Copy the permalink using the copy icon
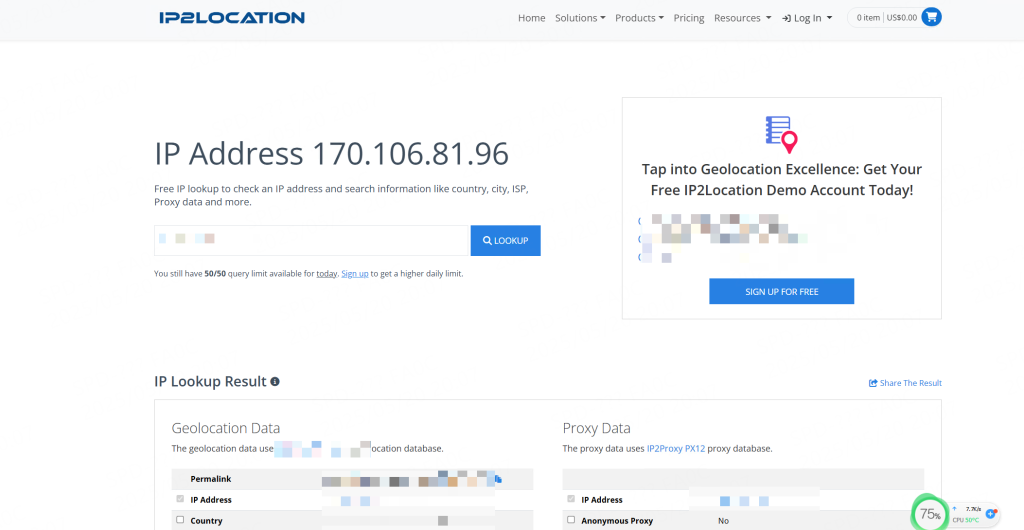The image size is (1024, 530). 498,480
